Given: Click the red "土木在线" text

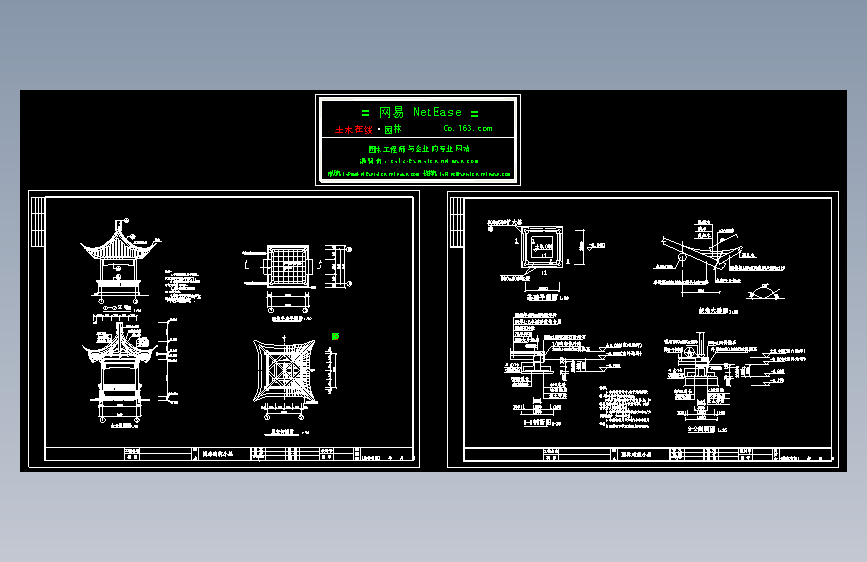Looking at the screenshot, I should 354,129.
